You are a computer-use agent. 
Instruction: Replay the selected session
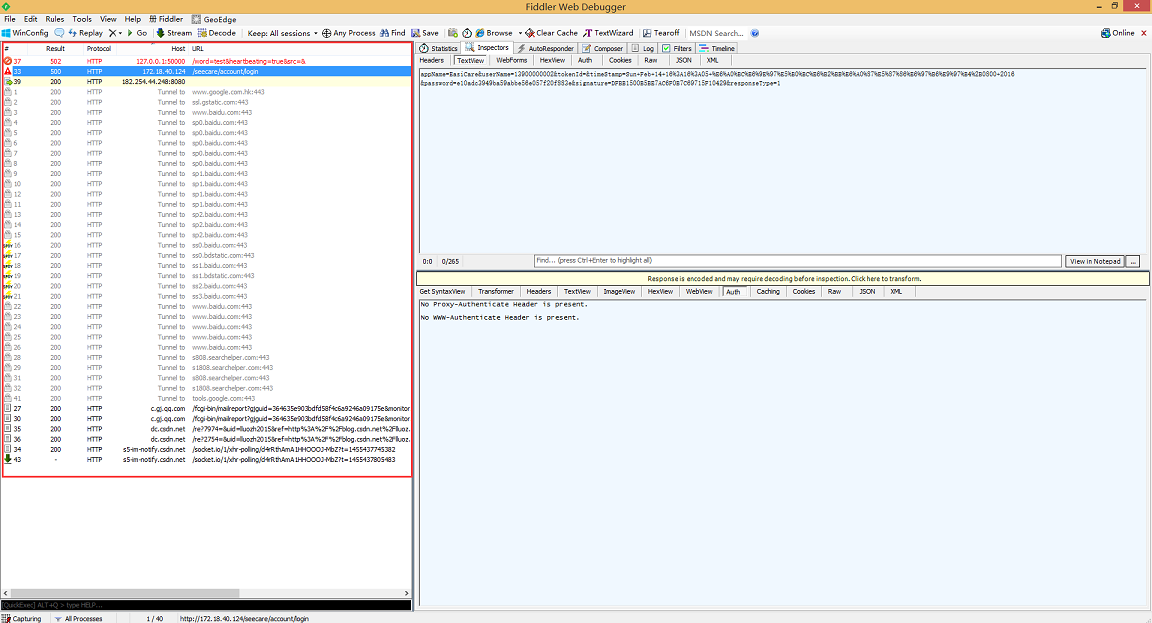tap(85, 33)
